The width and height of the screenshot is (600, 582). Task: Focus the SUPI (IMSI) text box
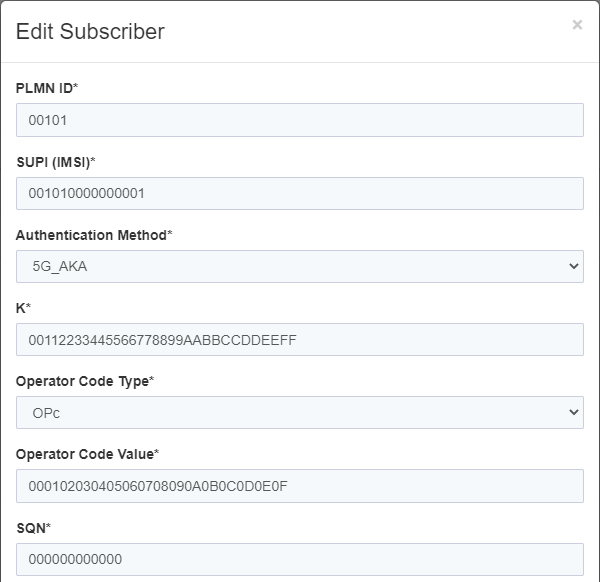299,193
